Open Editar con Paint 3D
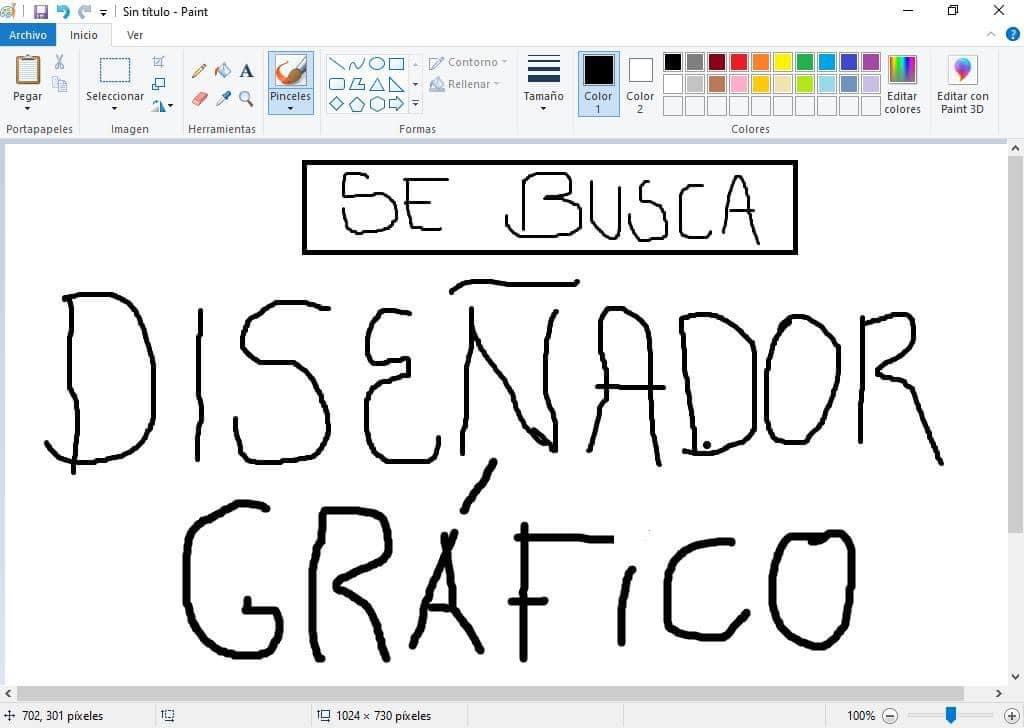The width and height of the screenshot is (1024, 728). click(963, 84)
